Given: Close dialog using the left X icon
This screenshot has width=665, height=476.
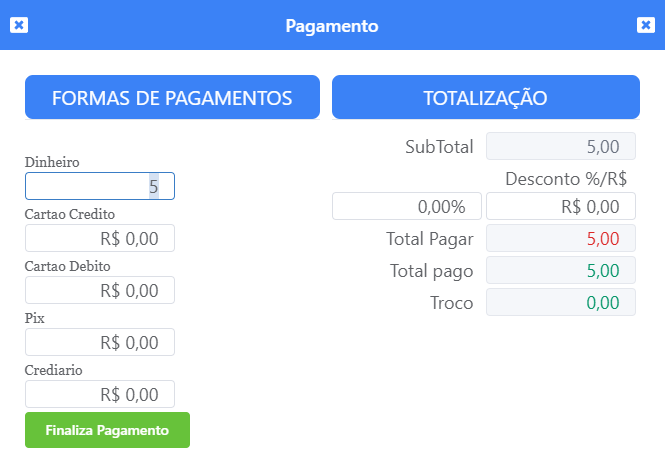Looking at the screenshot, I should tap(19, 25).
